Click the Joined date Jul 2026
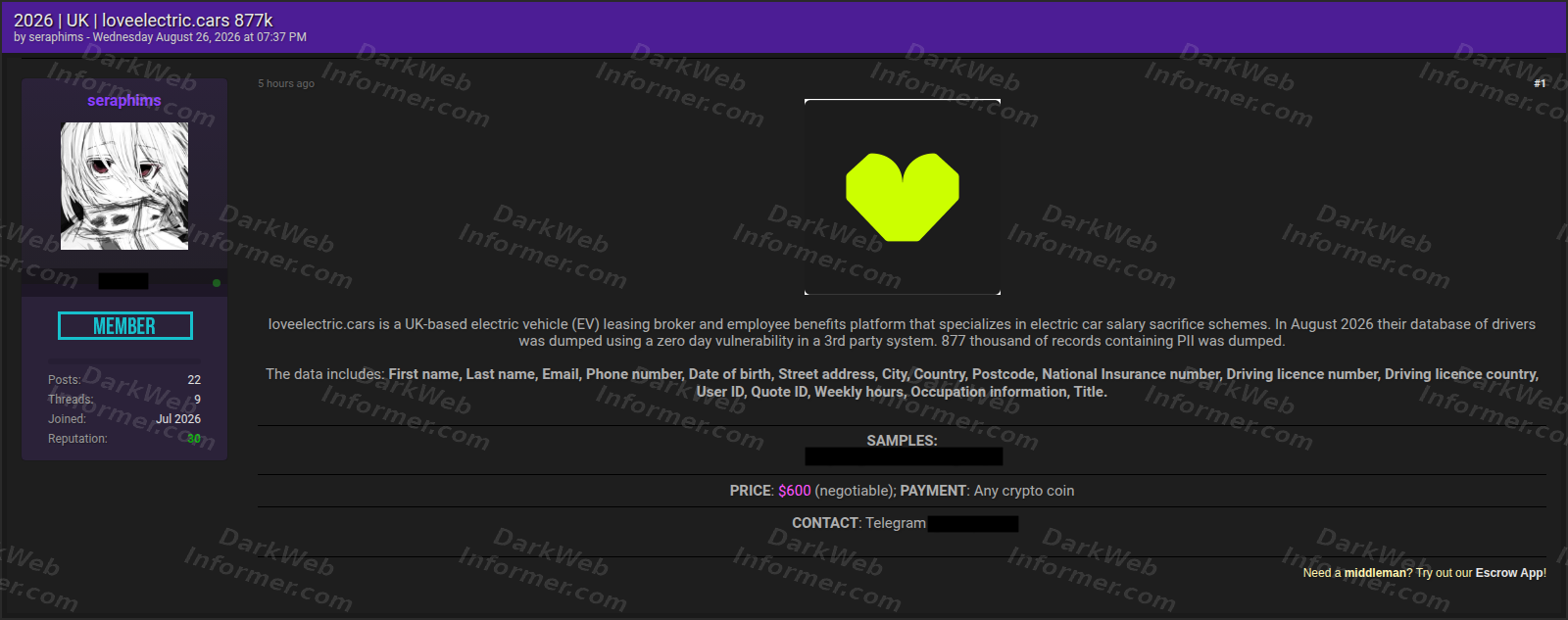This screenshot has width=1568, height=620. pos(178,419)
